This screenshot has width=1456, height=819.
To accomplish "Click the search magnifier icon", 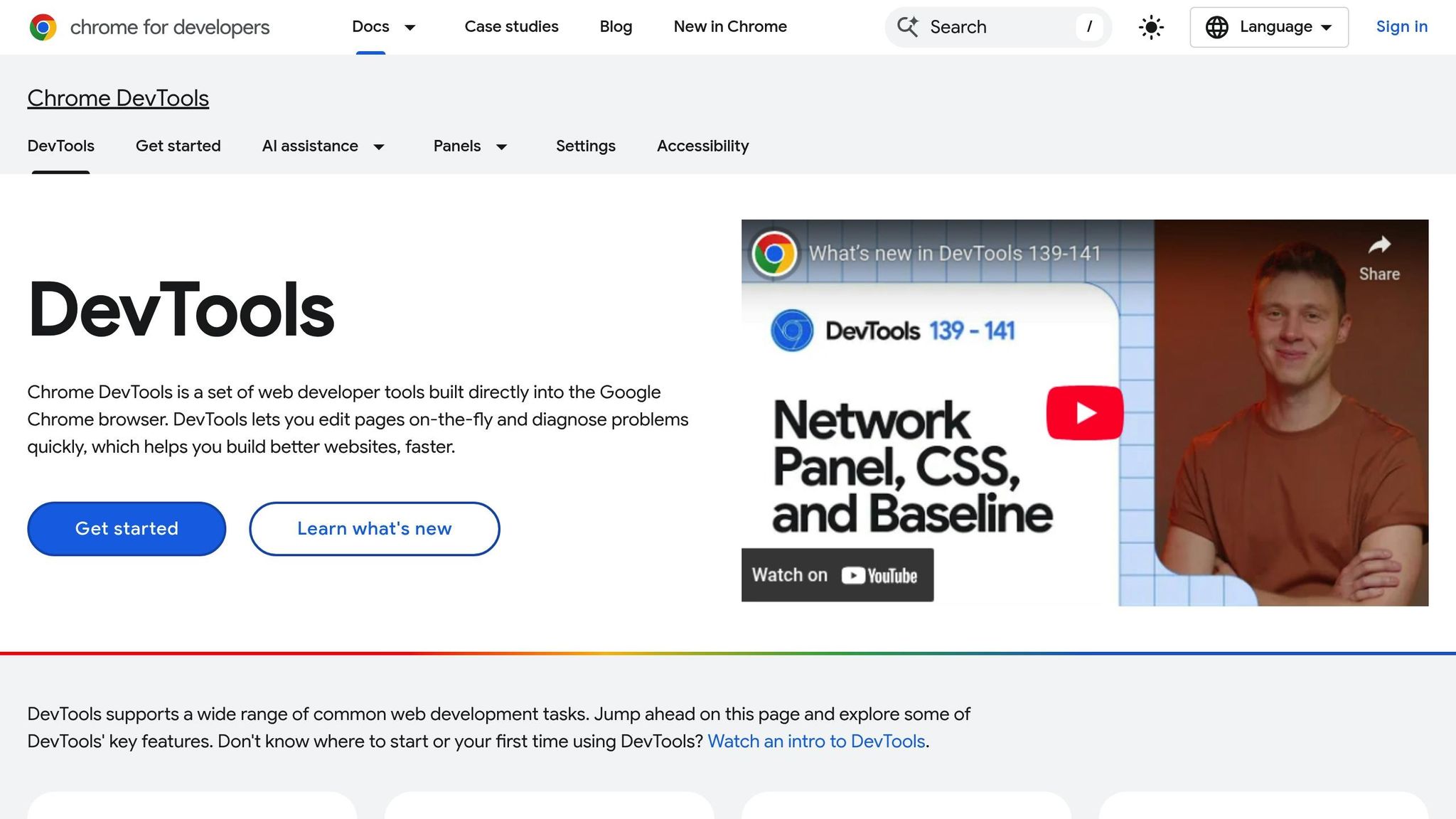I will 908,27.
